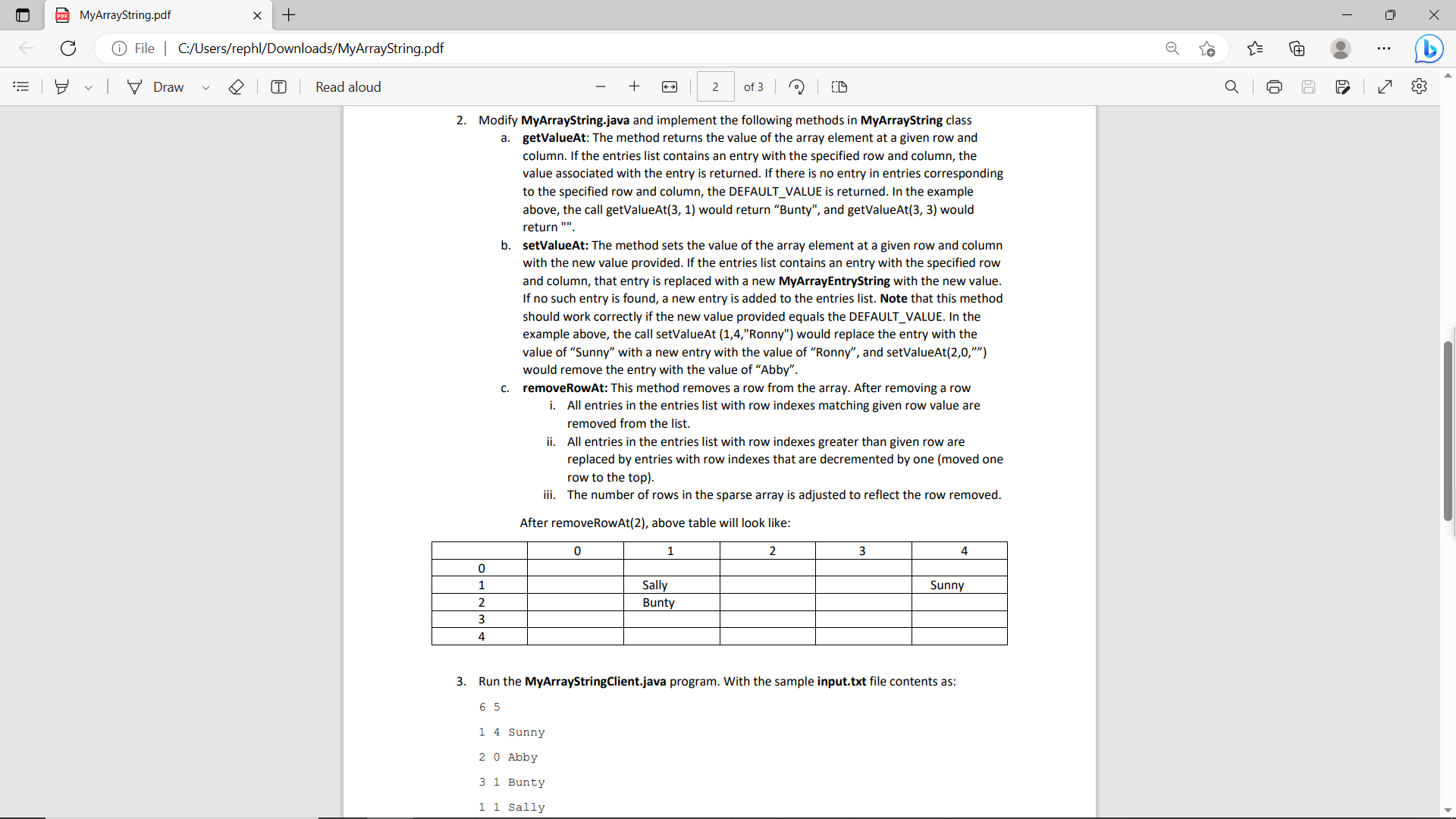This screenshot has width=1456, height=819.
Task: Click the Save as icon
Action: click(x=1343, y=87)
